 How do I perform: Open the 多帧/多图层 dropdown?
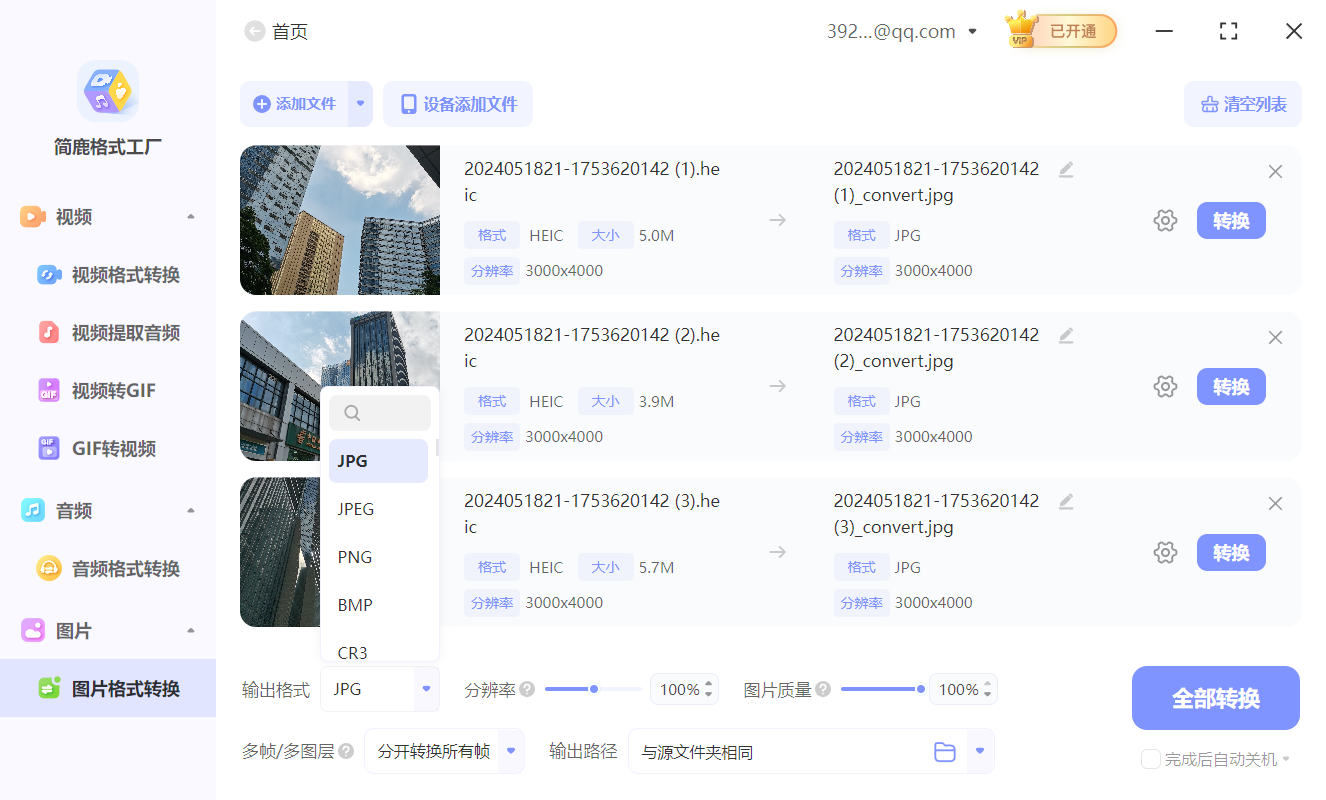coord(513,751)
